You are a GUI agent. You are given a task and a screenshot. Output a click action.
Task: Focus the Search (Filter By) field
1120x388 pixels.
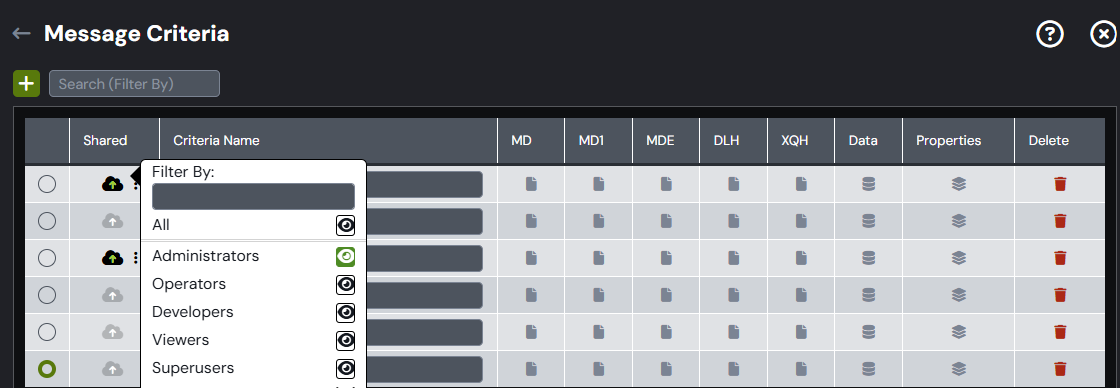134,84
